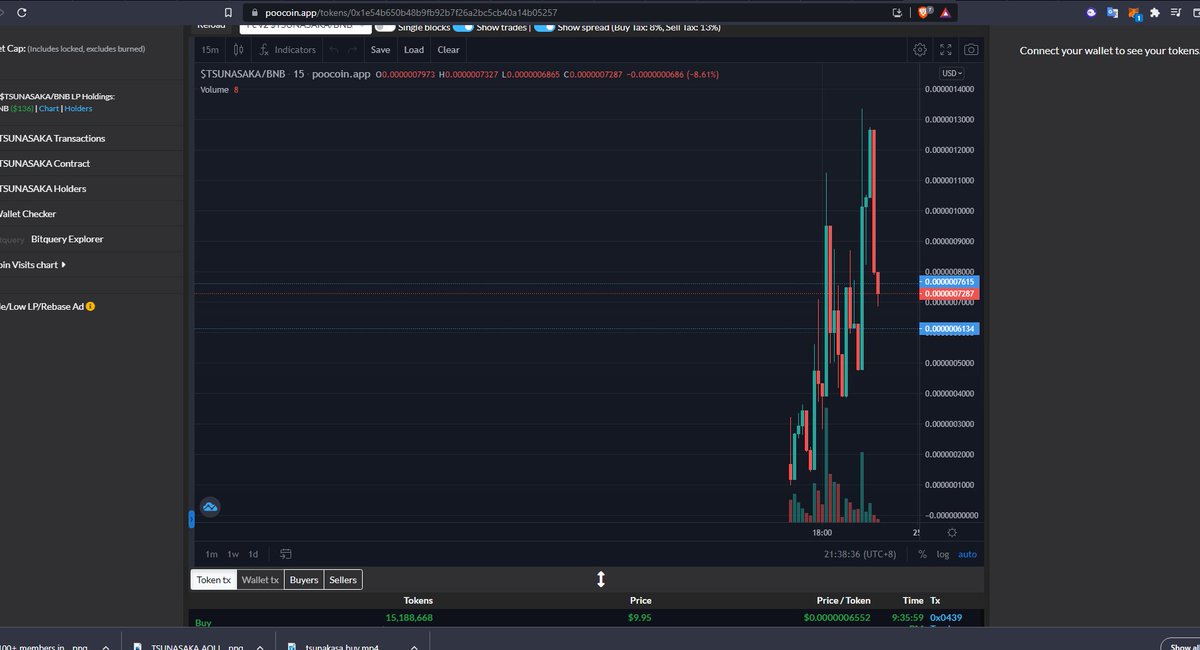Open the 15m timeframe dropdown
This screenshot has width=1200, height=650.
210,49
